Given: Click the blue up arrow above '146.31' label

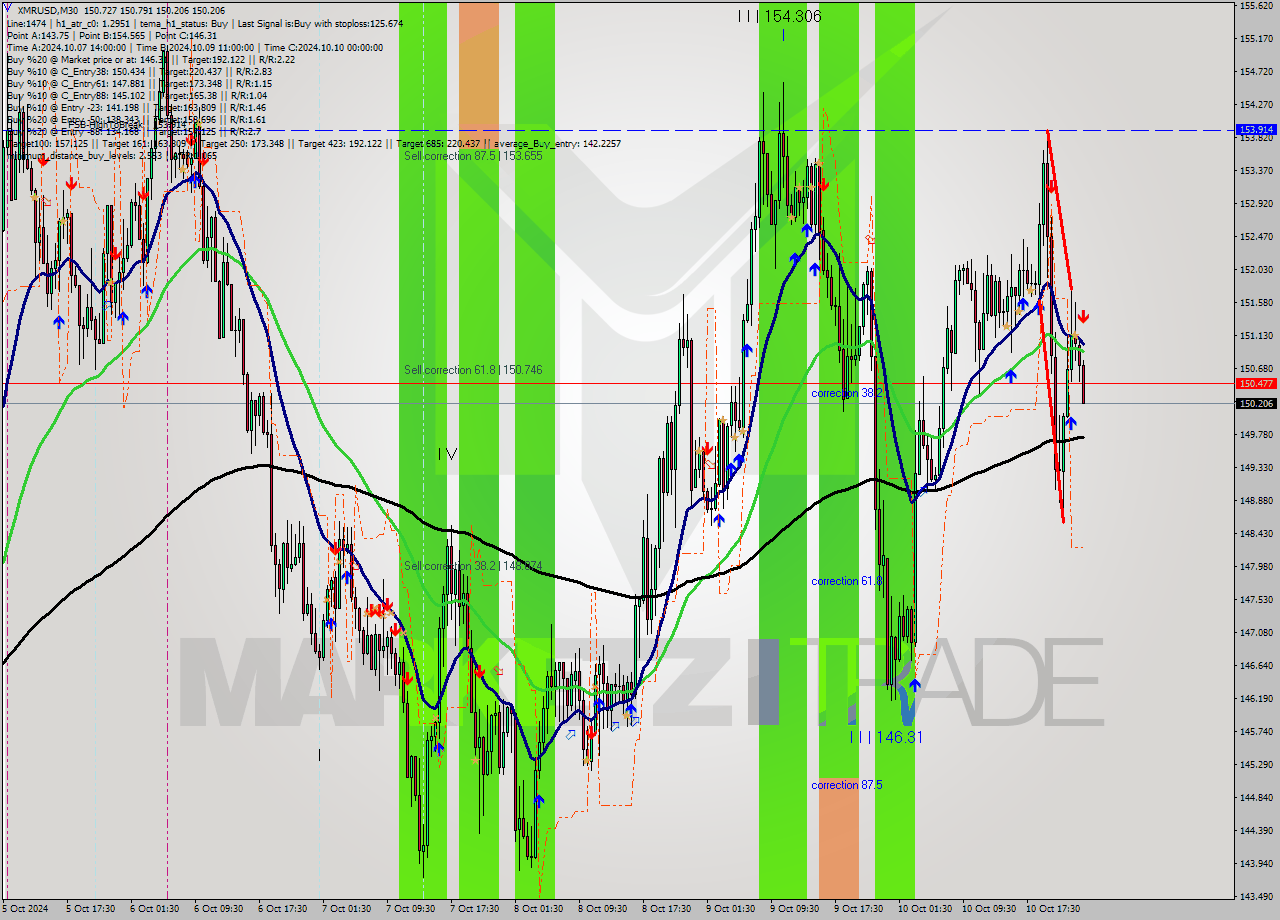Looking at the screenshot, I should pos(914,685).
